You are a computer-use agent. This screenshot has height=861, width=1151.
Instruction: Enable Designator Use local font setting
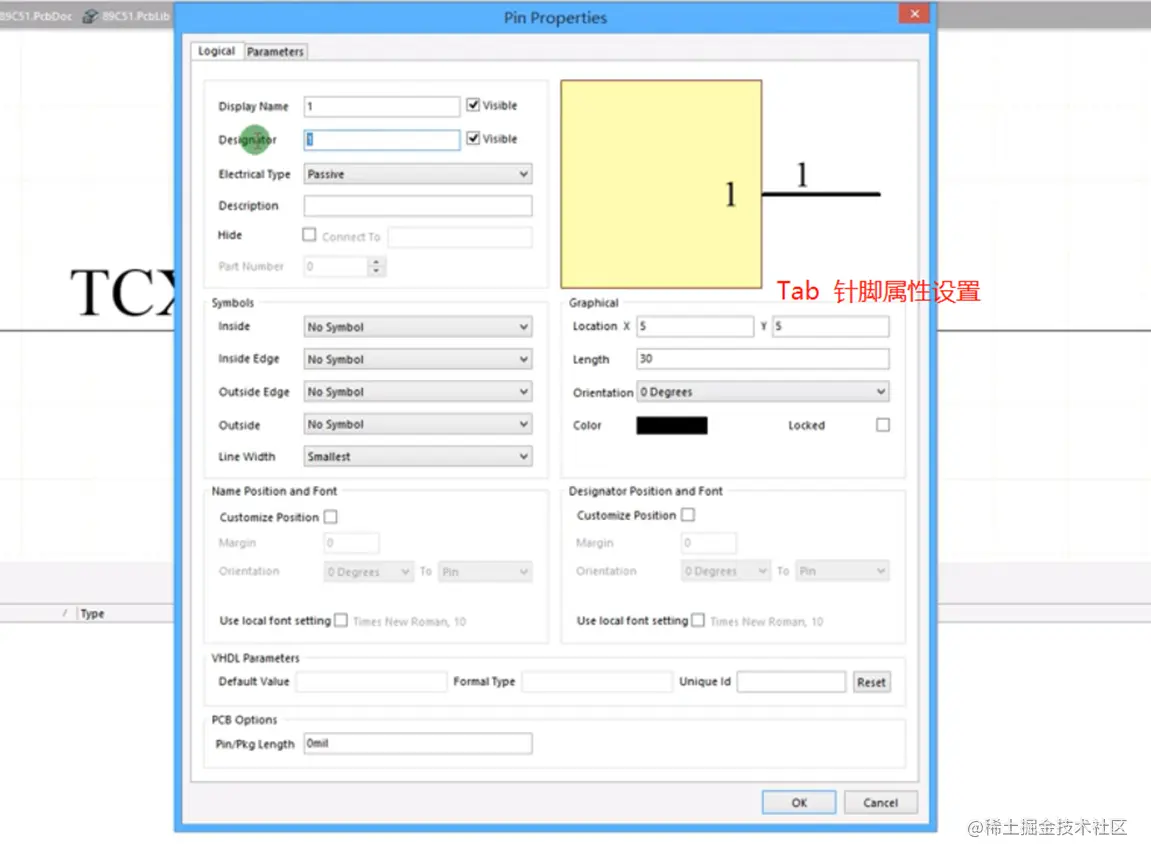[x=698, y=621]
